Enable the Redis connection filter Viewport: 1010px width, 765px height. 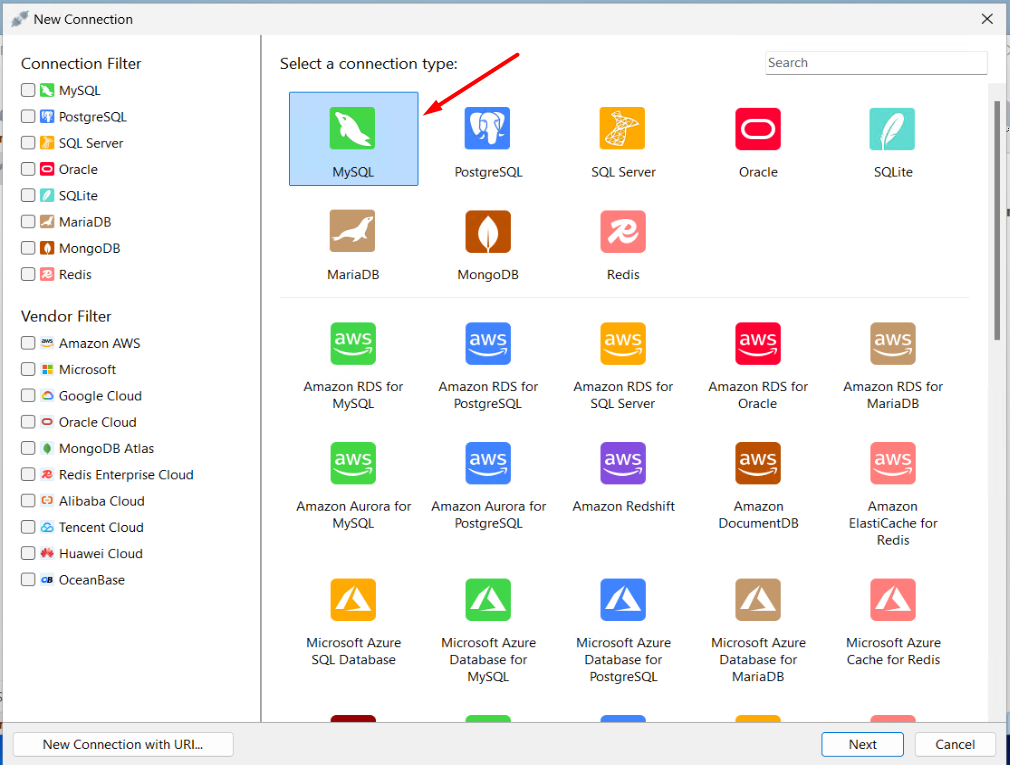point(28,274)
